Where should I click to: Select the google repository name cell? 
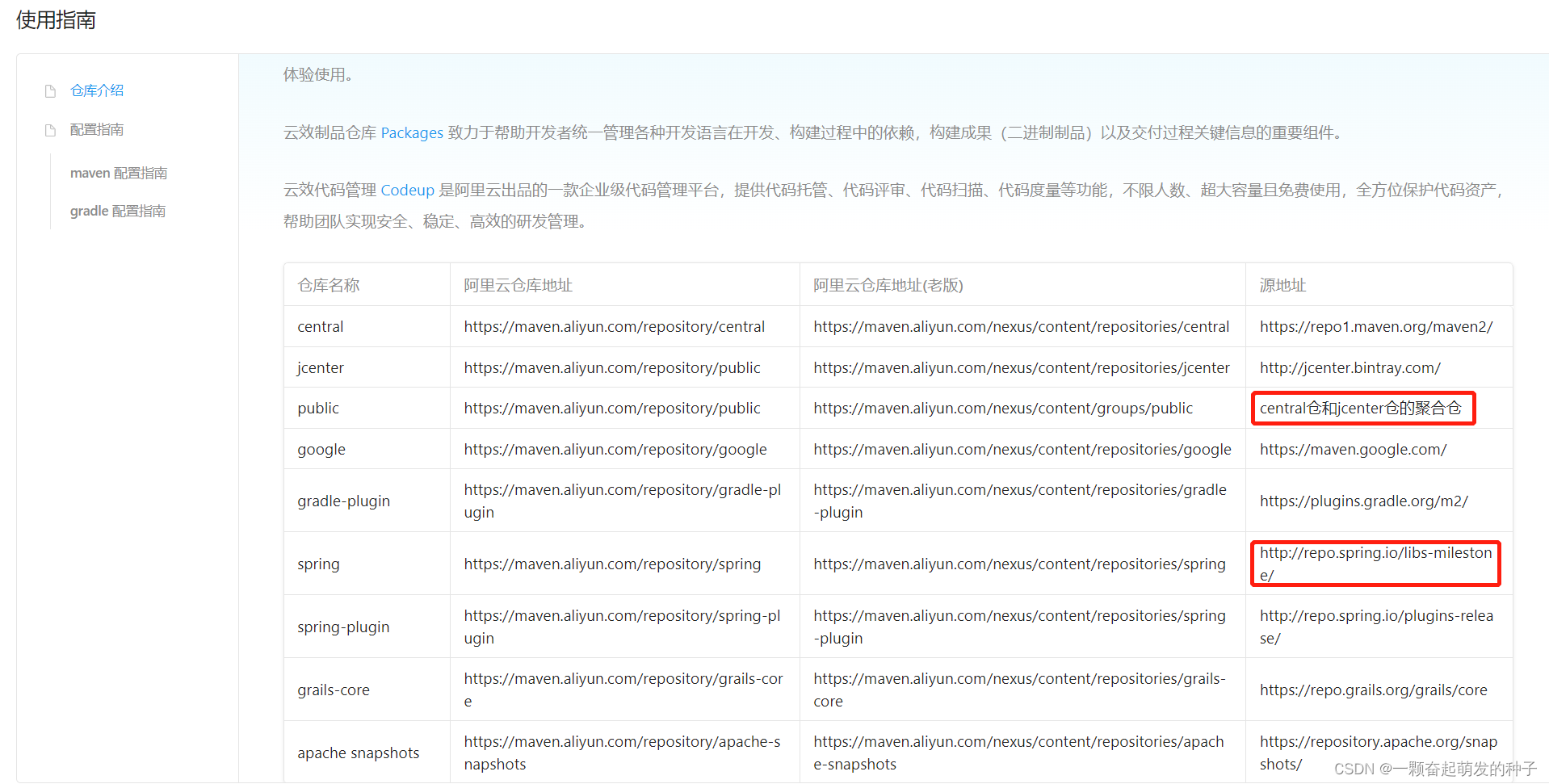(x=321, y=449)
